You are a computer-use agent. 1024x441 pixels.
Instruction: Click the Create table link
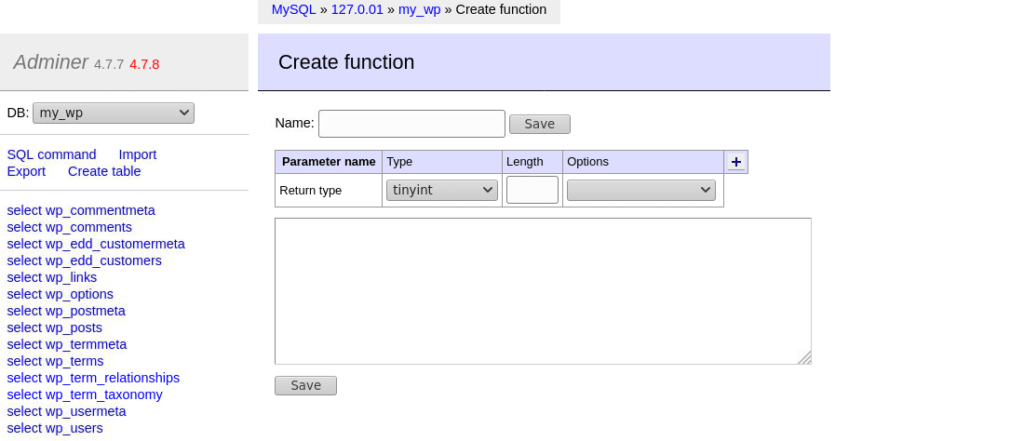[104, 171]
